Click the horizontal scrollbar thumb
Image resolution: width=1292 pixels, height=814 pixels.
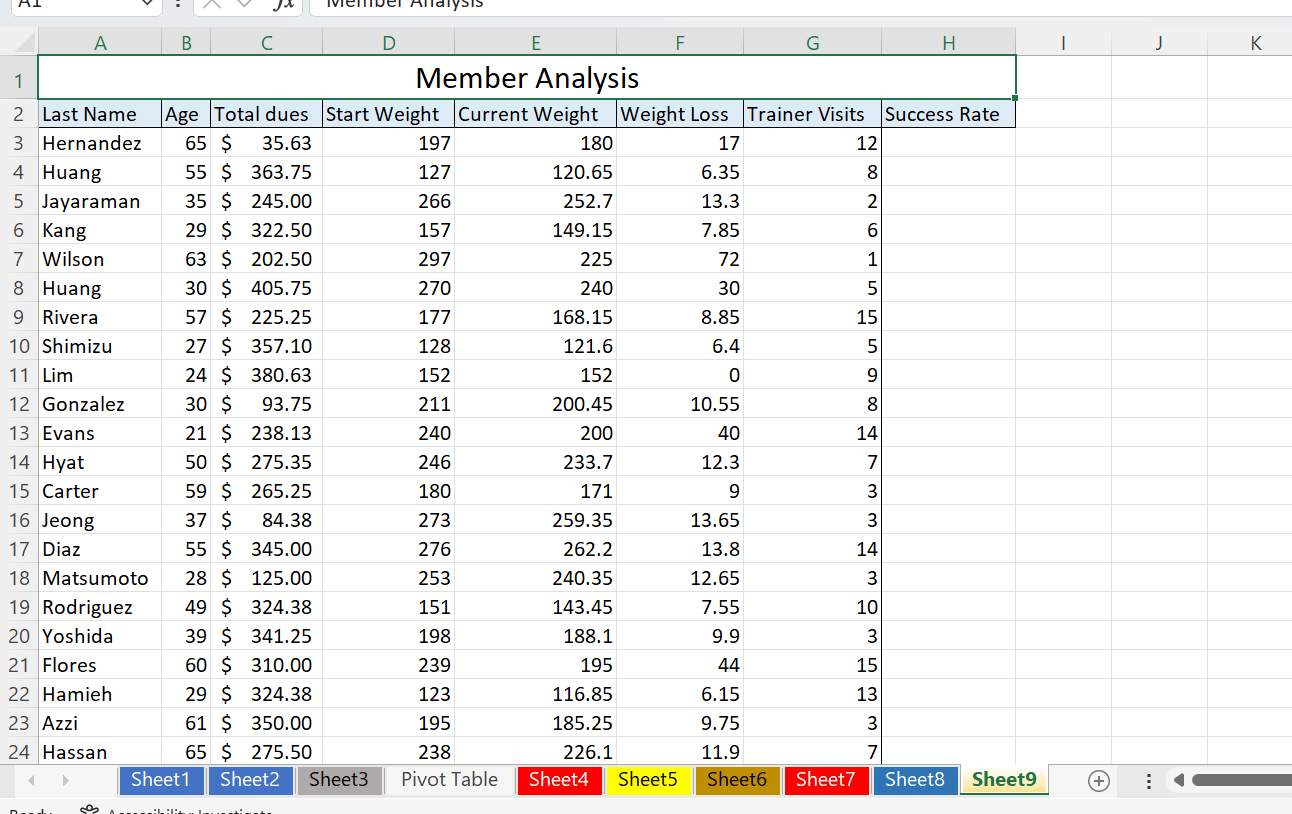1242,780
